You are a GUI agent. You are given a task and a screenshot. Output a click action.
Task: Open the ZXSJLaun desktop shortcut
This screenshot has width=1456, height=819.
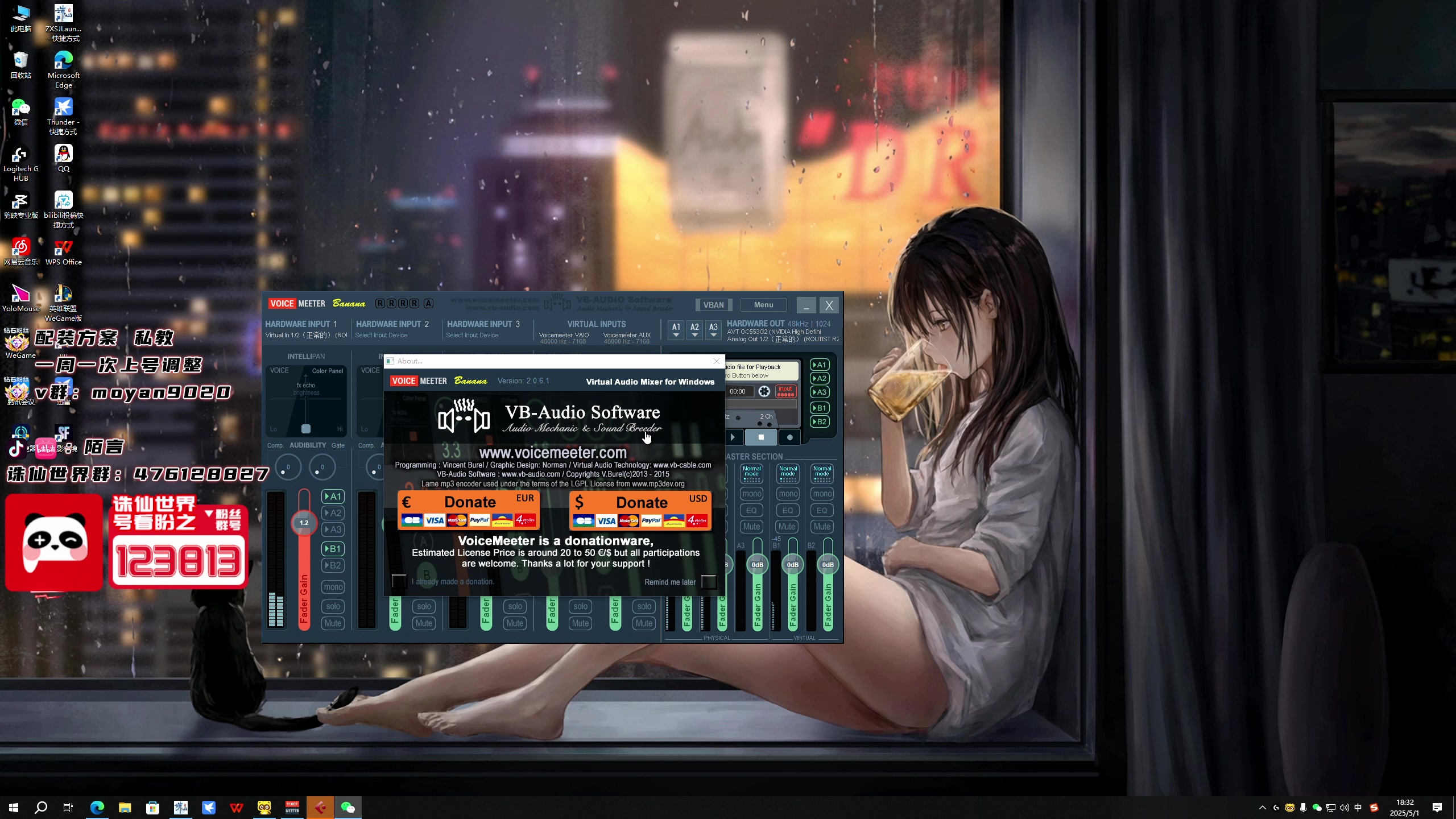pos(64,23)
